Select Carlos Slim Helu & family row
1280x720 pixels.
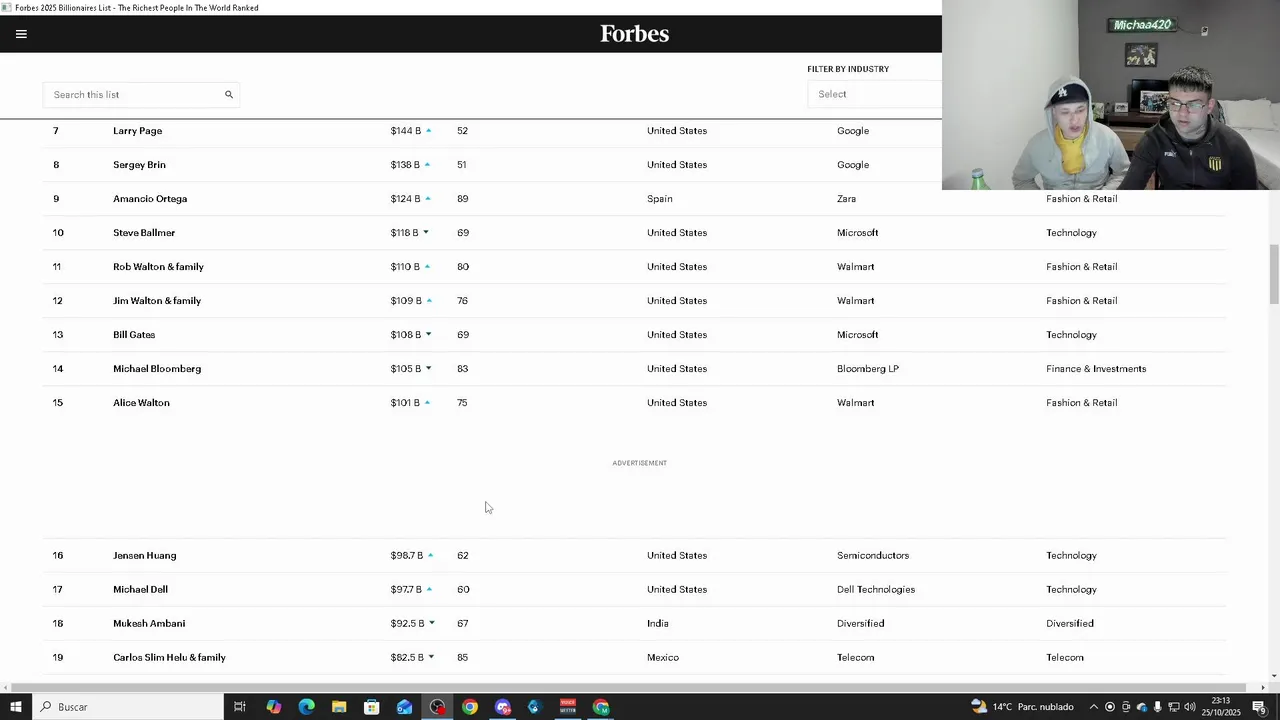pos(634,658)
